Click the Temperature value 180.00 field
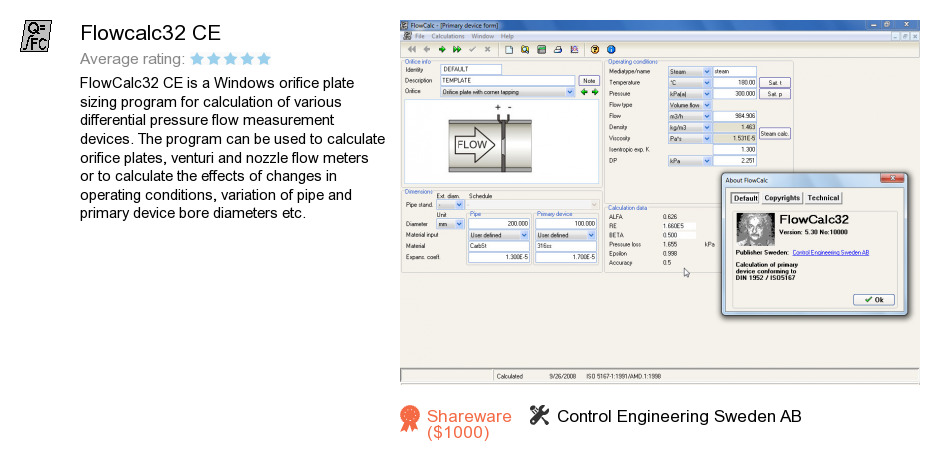Viewport: 940px width, 468px height. click(x=735, y=83)
